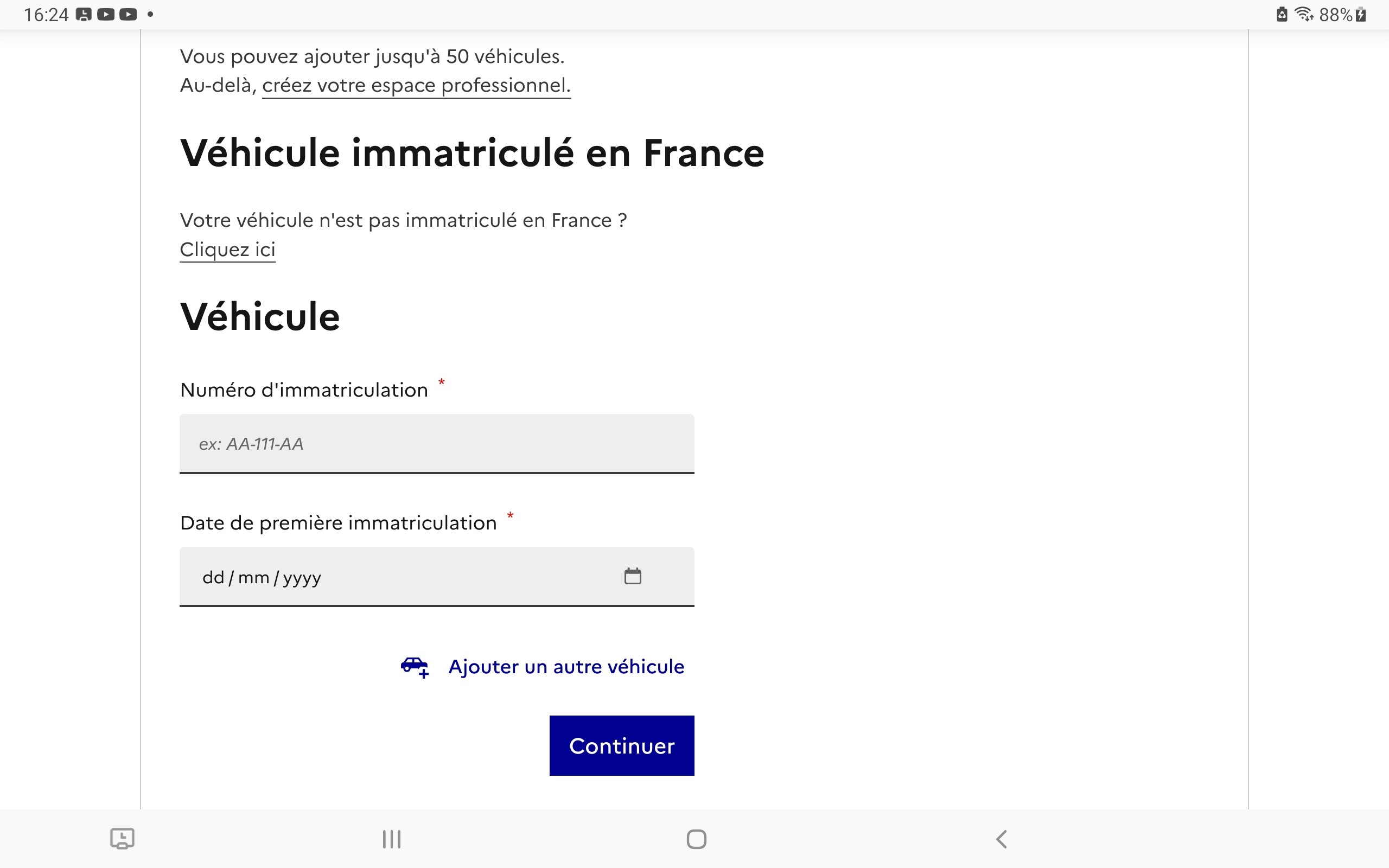Click the 'Cliquez ici' link
This screenshot has width=1389, height=868.
(227, 249)
